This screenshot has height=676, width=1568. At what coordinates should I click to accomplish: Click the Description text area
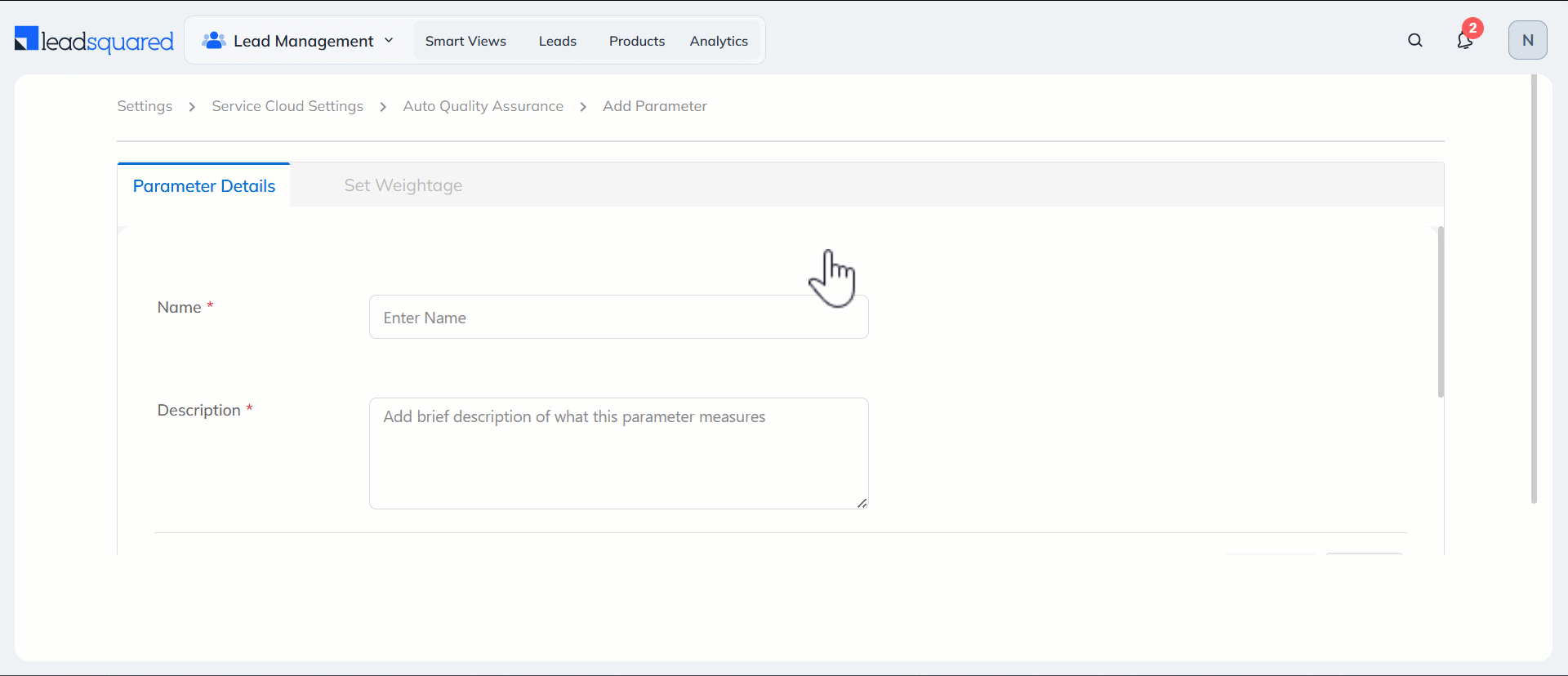[619, 453]
